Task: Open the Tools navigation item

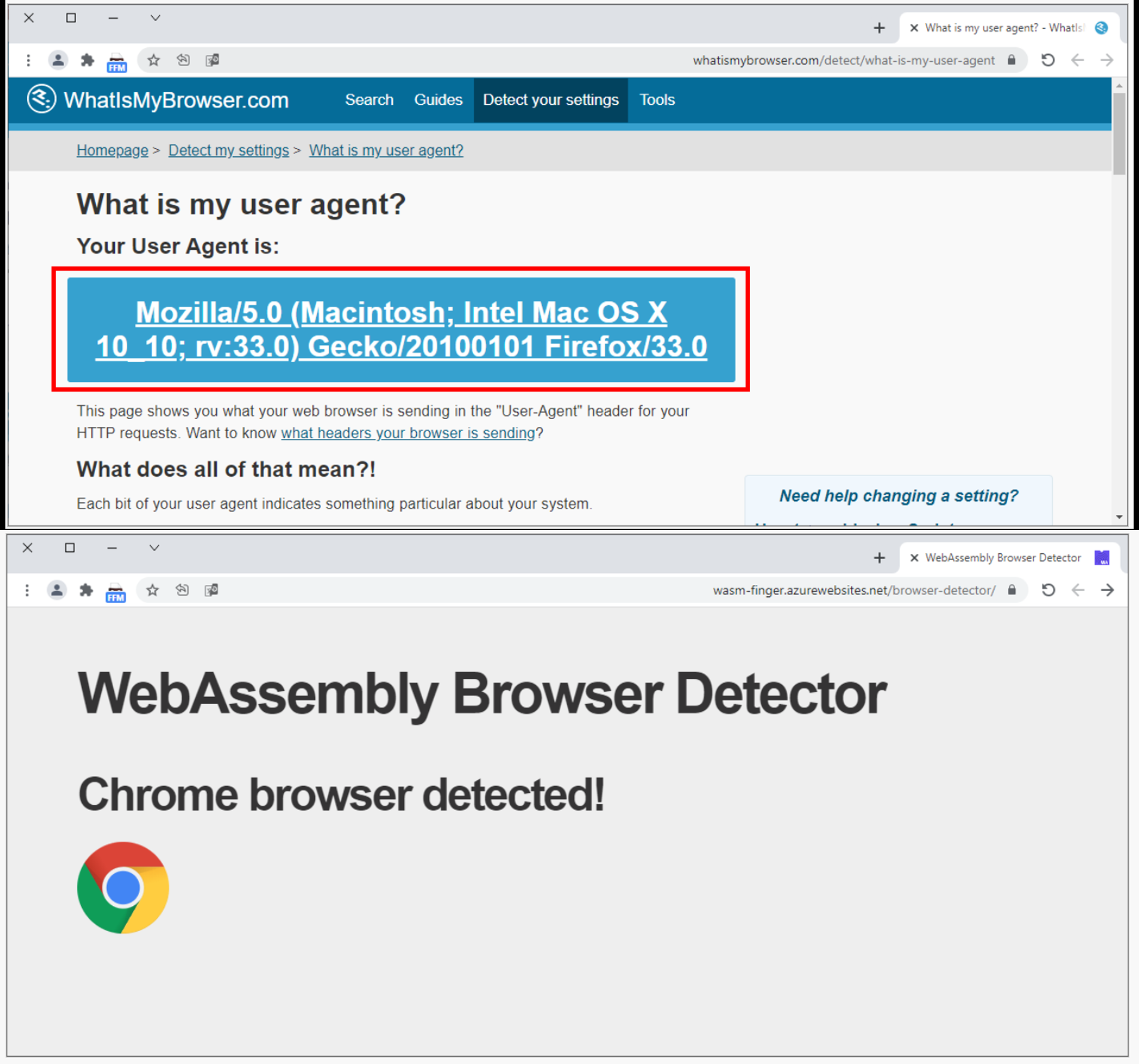Action: (657, 99)
